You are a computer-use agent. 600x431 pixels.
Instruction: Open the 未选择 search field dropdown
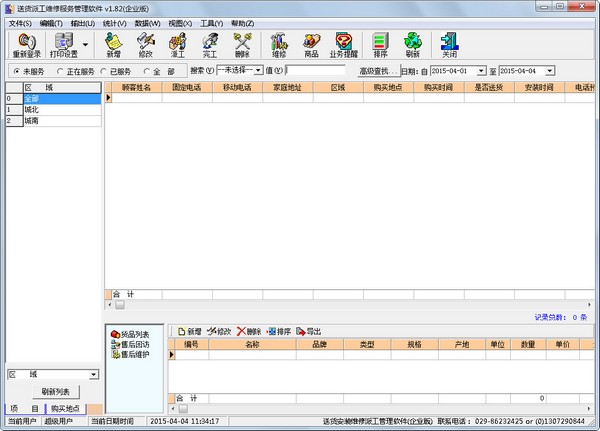click(x=258, y=71)
